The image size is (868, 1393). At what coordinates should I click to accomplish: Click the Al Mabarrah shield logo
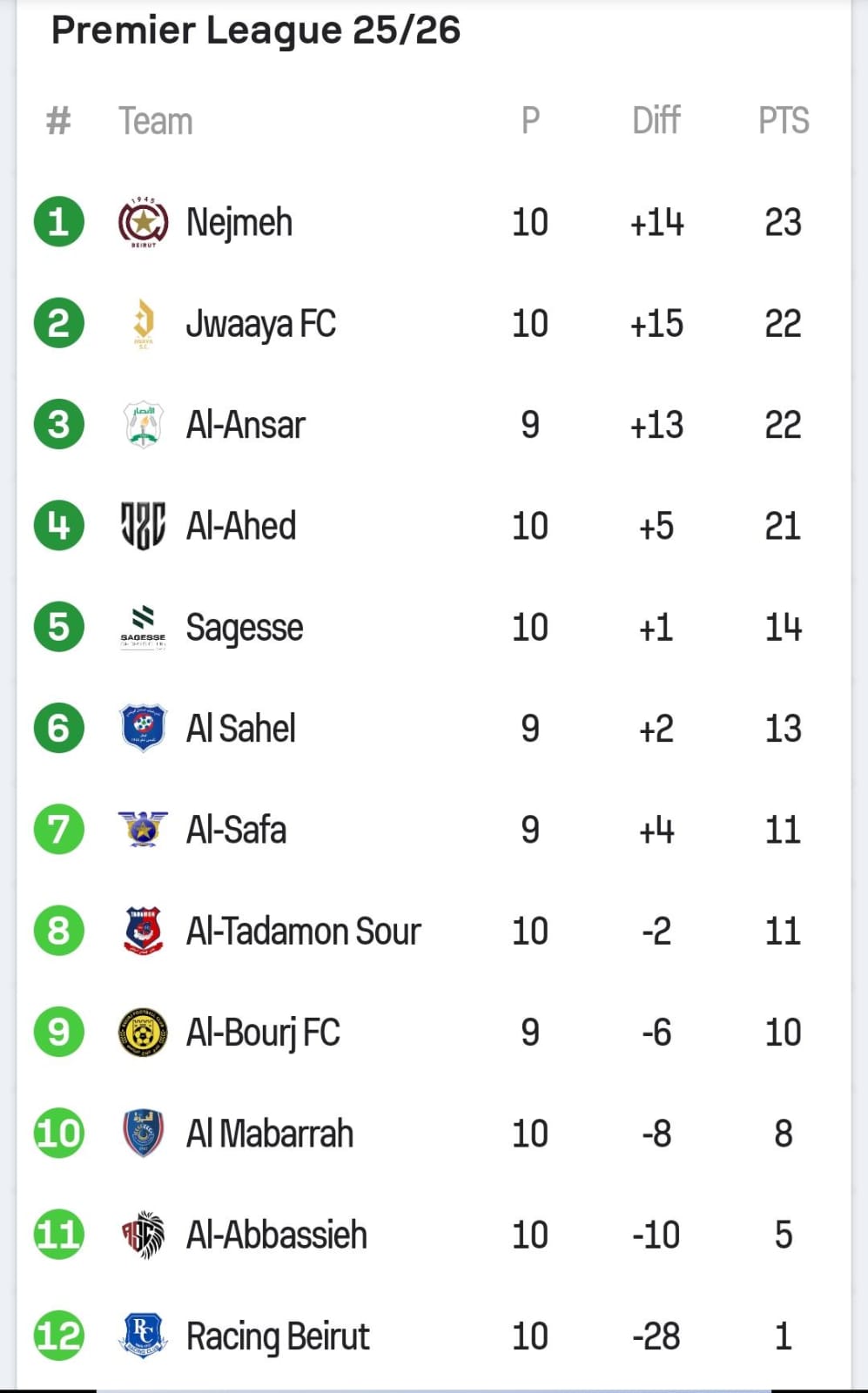coord(143,1133)
